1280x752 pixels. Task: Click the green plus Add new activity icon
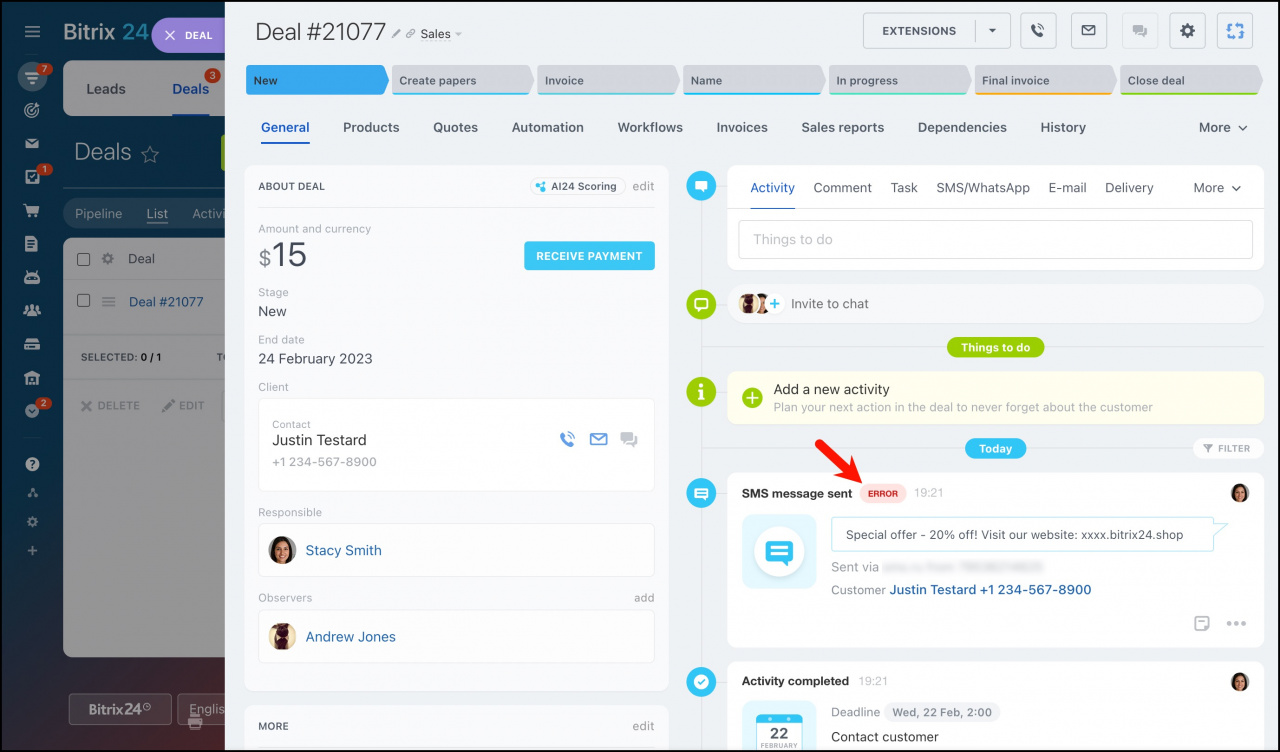pos(753,398)
